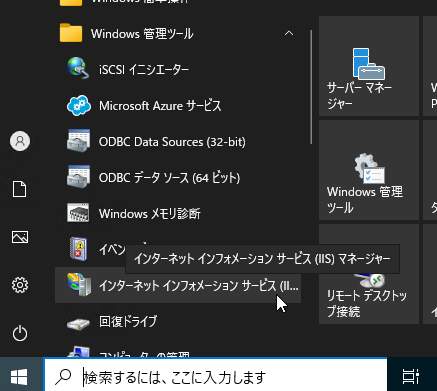Open iSCSI イニシエーター globe icon
Image resolution: width=437 pixels, height=391 pixels.
(x=78, y=68)
